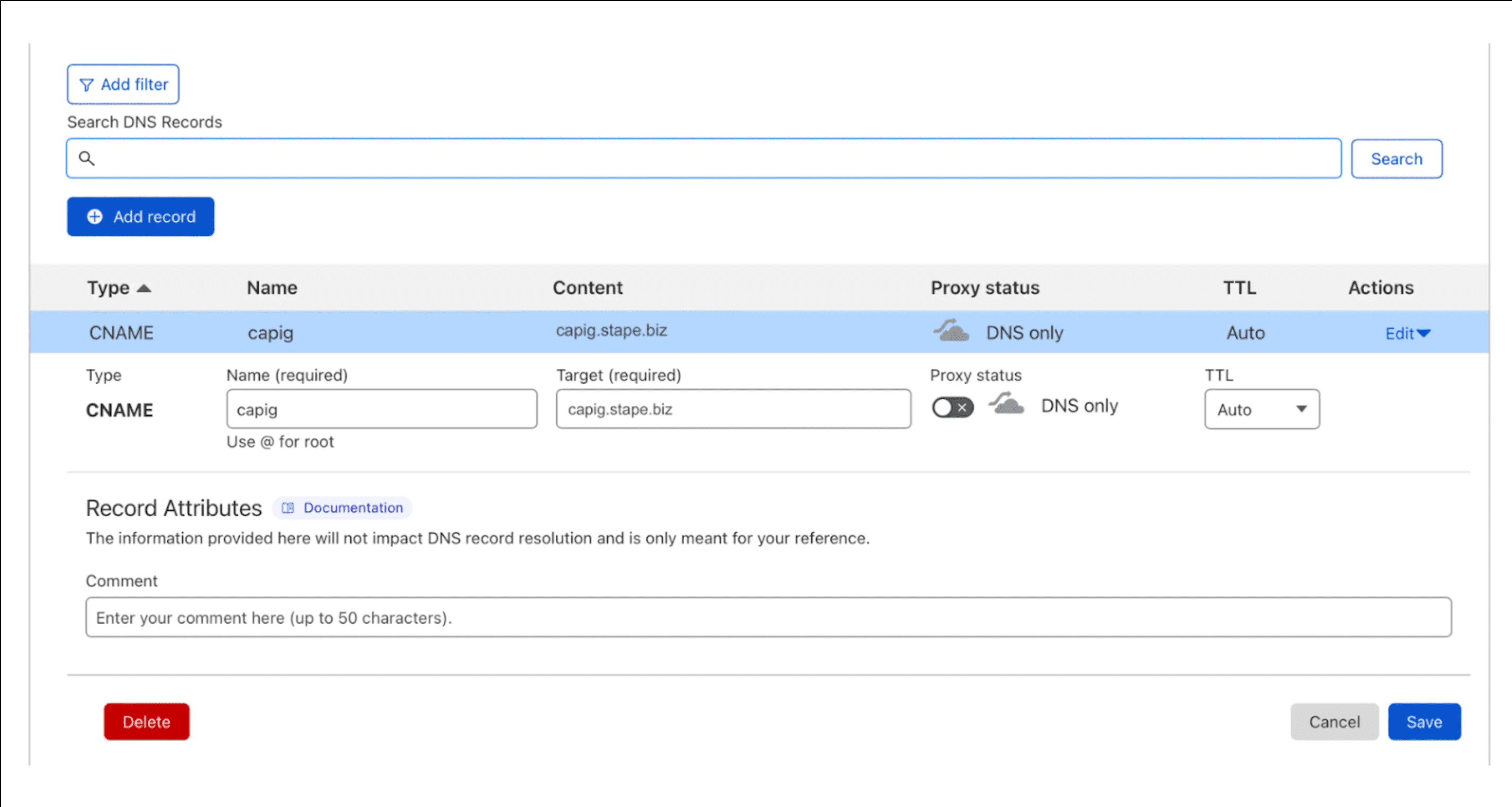Toggle the Proxy status switch on
This screenshot has width=1512, height=807.
[x=952, y=407]
